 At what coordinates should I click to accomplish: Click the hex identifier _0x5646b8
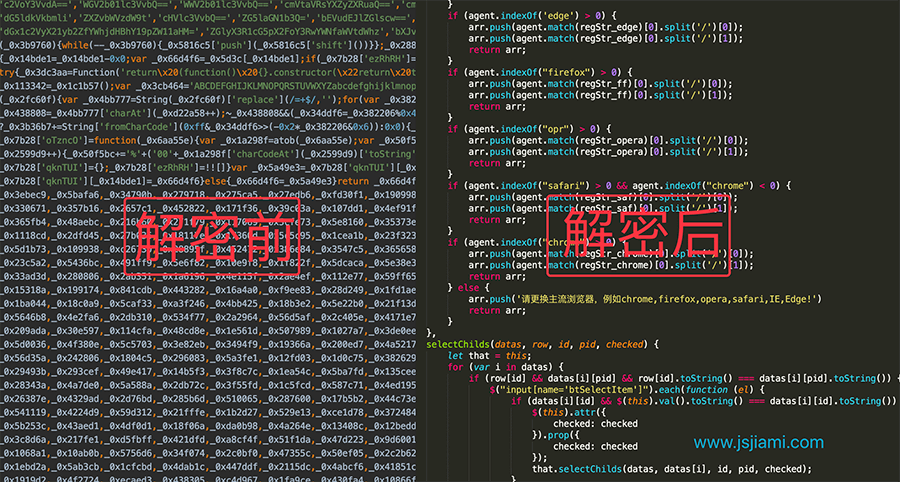(25, 317)
